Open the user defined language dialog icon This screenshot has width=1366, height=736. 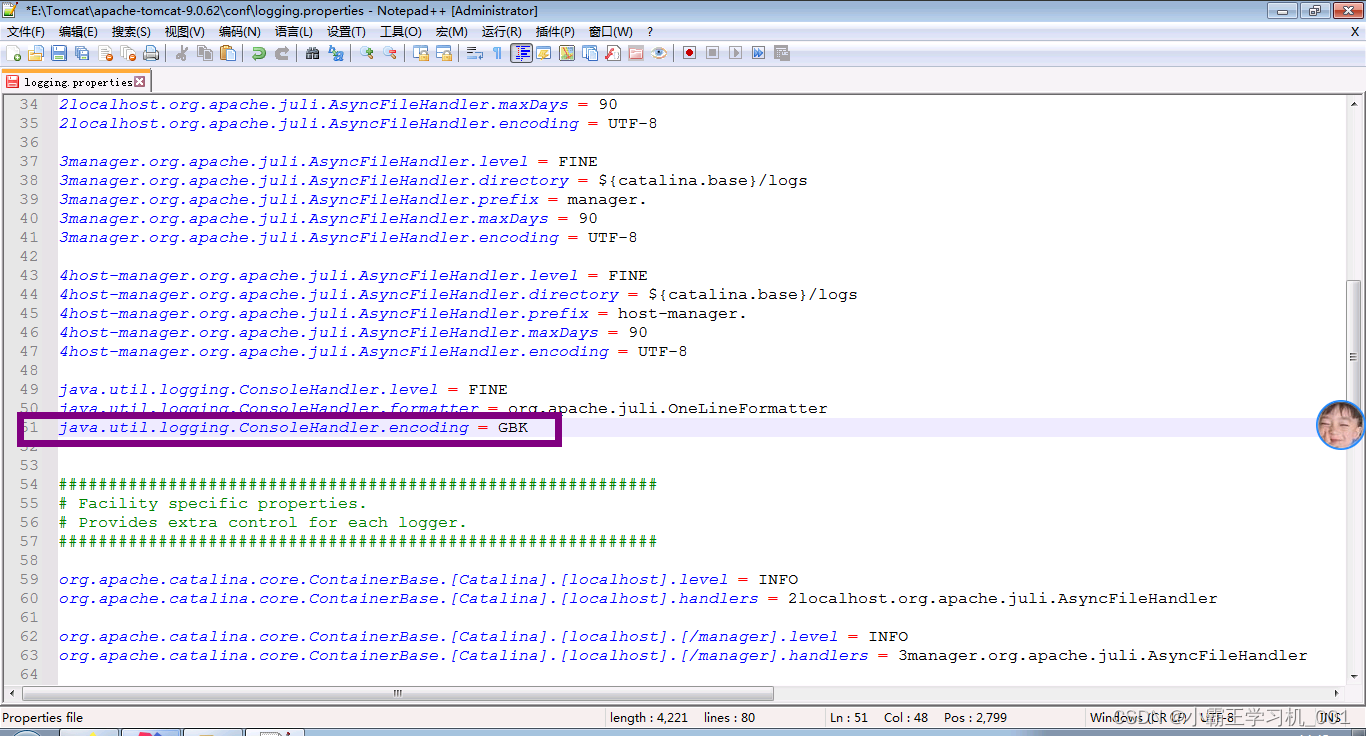(543, 53)
